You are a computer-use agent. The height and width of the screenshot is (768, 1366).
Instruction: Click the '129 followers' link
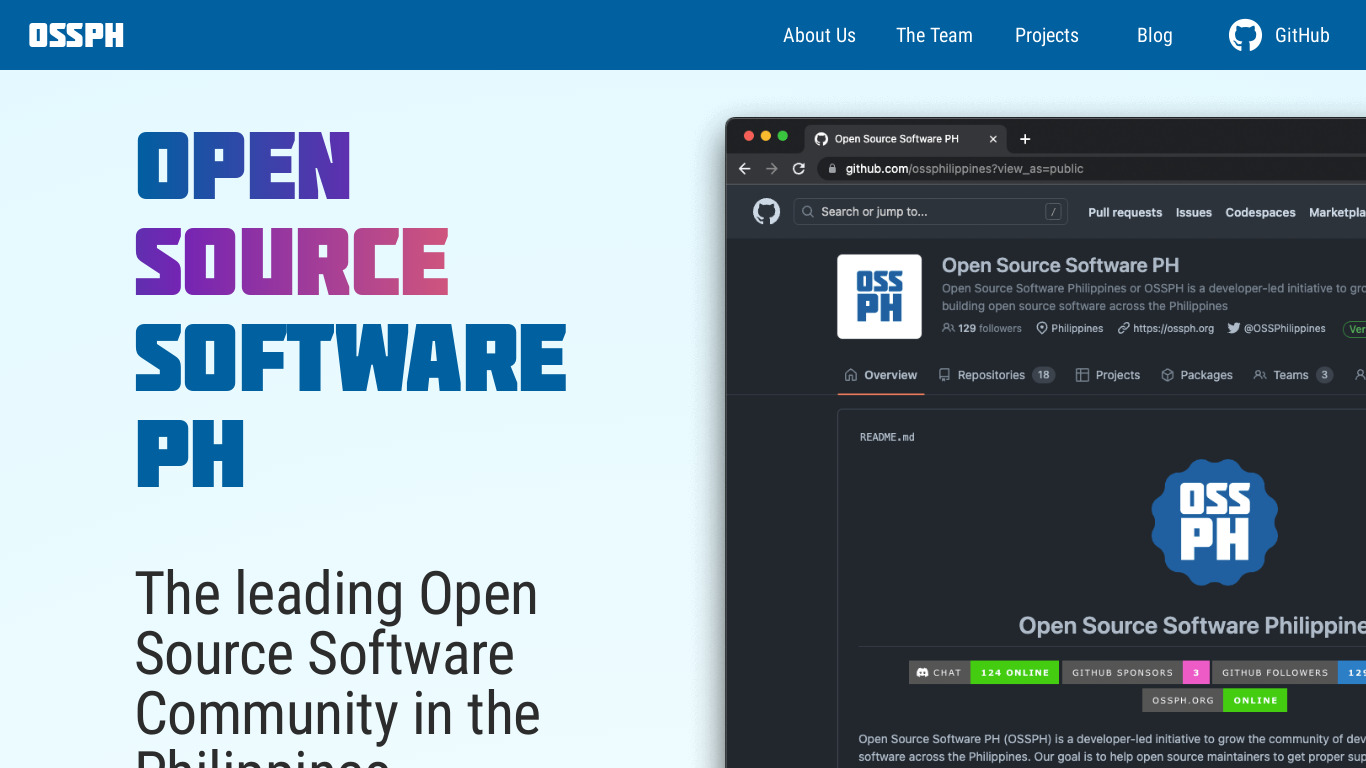click(x=982, y=328)
